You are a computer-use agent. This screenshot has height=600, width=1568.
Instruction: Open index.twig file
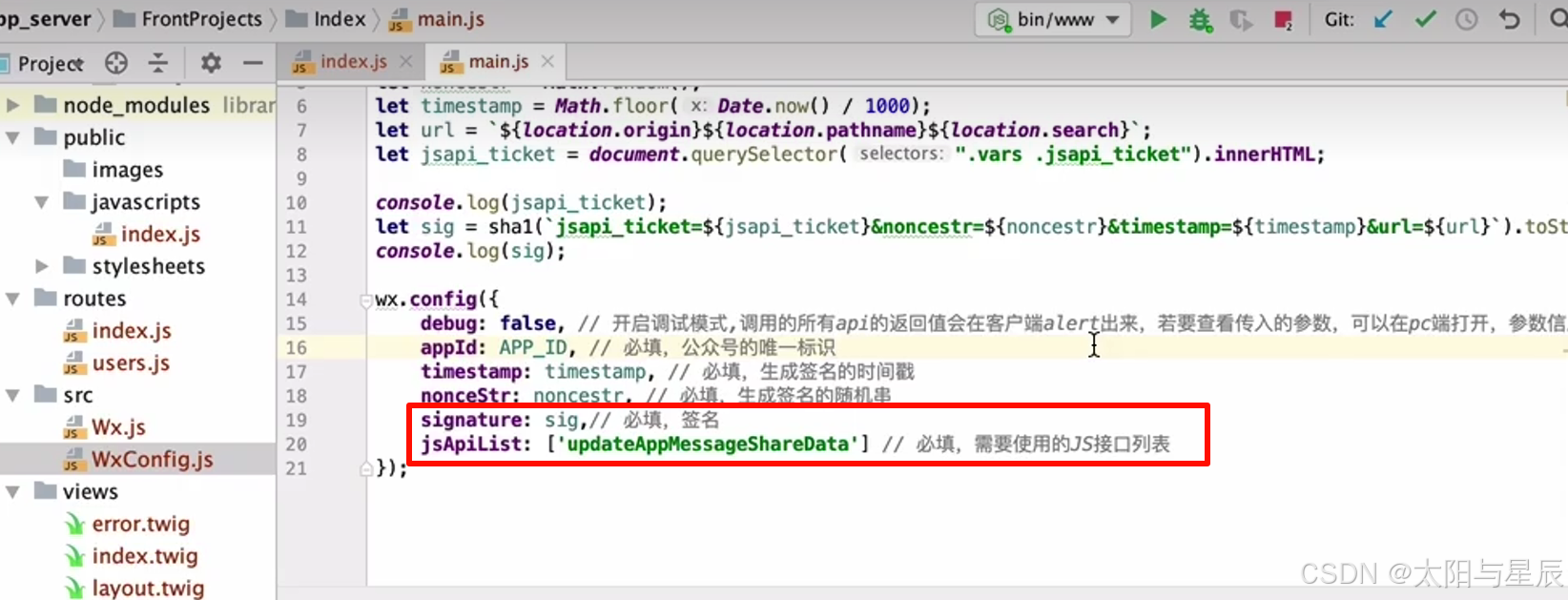131,556
